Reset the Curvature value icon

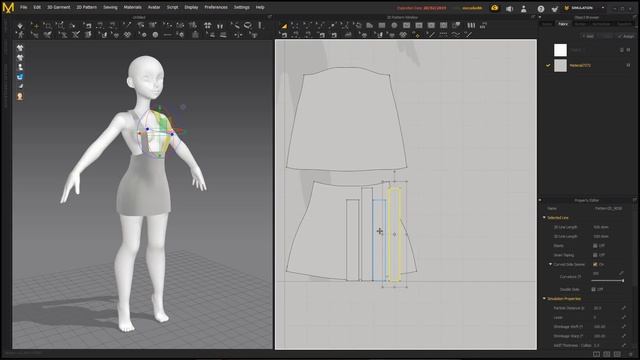coord(621,273)
